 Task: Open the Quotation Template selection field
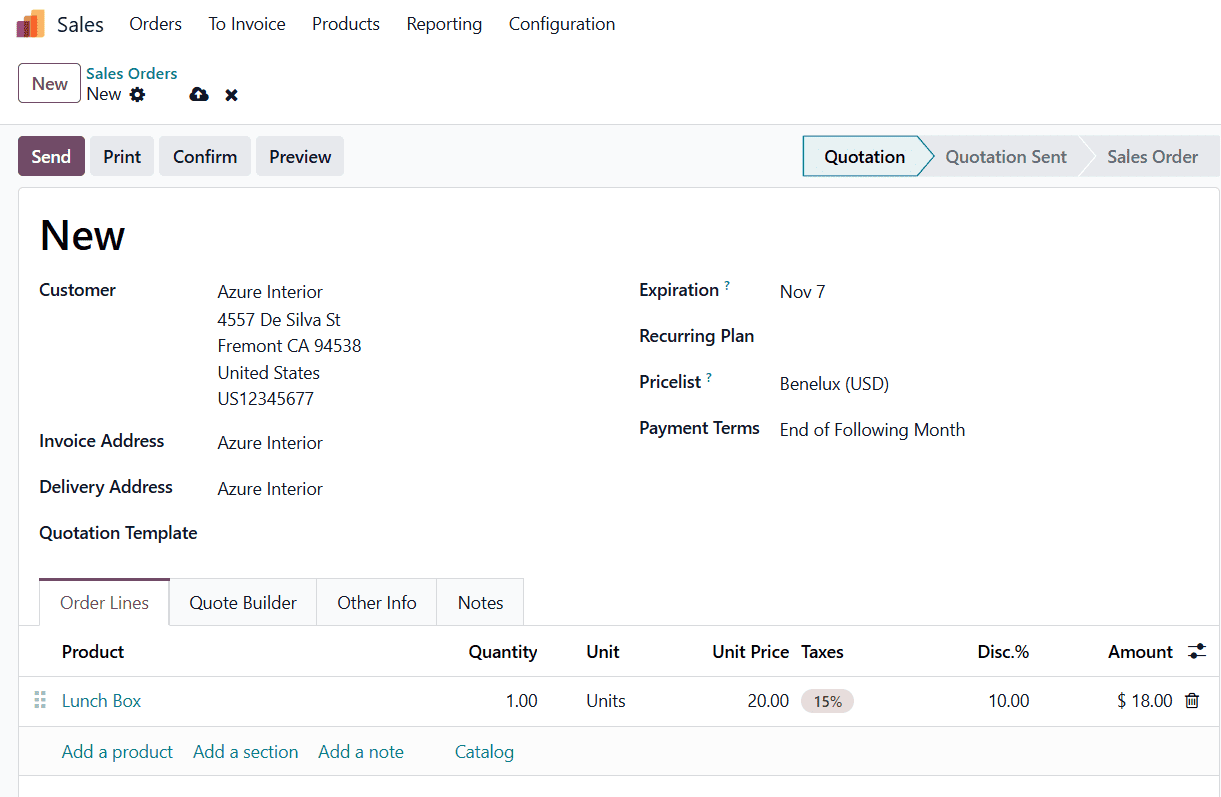[400, 534]
